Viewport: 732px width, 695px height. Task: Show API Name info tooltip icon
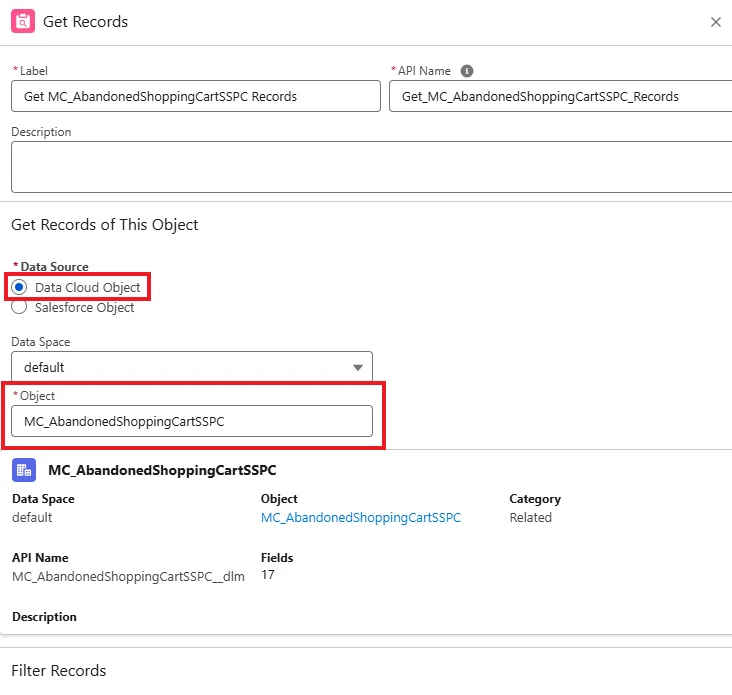coord(466,71)
